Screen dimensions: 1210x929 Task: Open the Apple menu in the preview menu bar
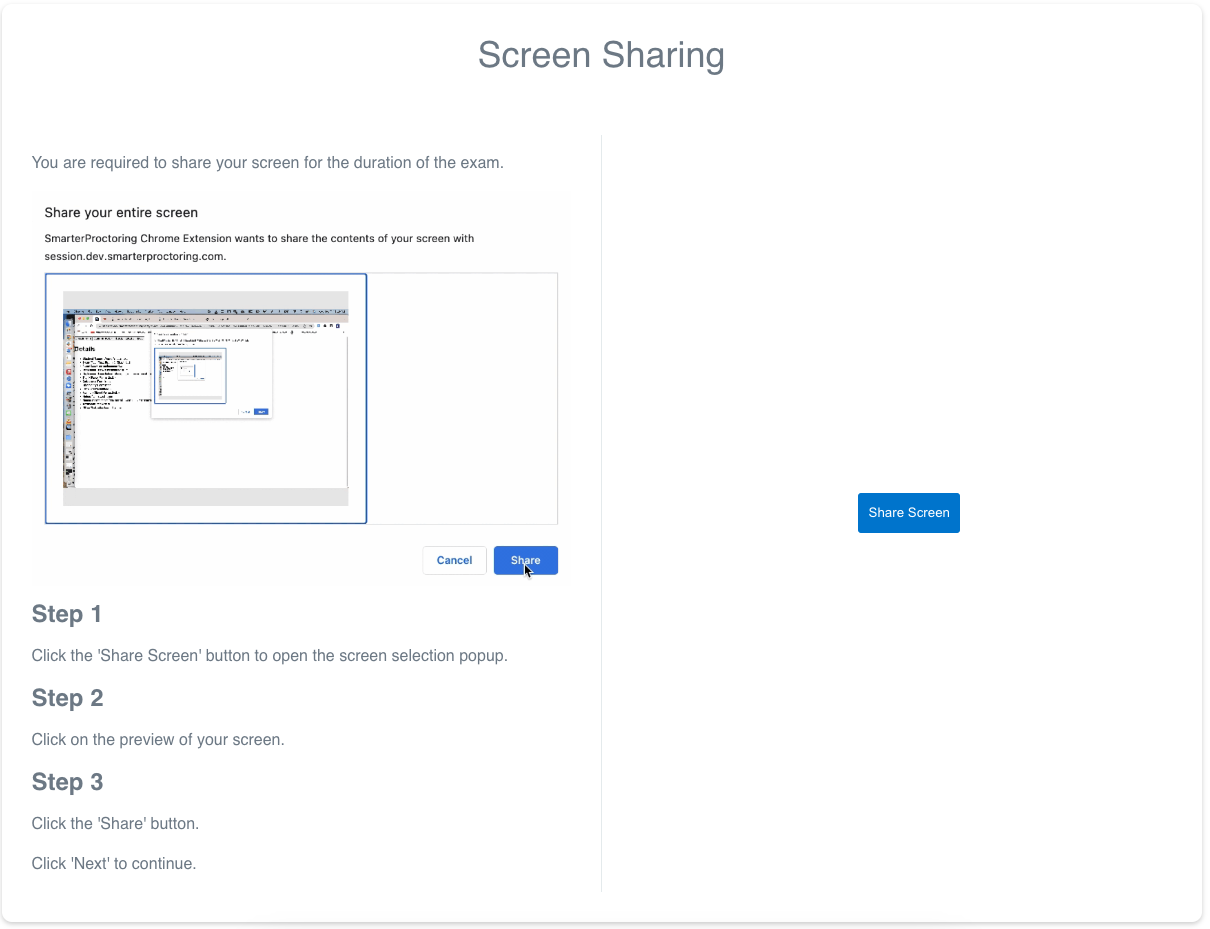68,310
